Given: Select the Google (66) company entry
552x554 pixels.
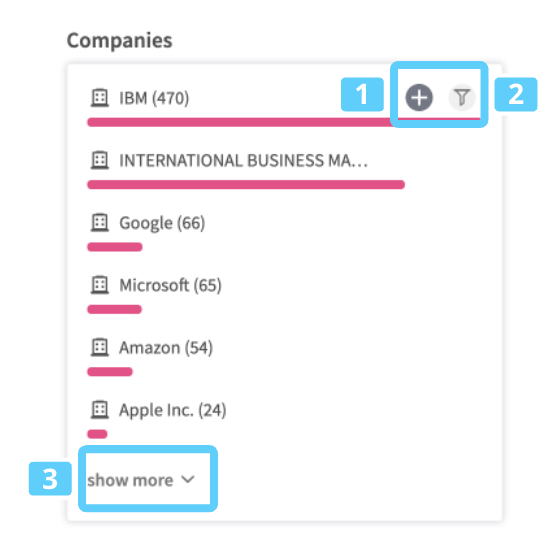Looking at the screenshot, I should pyautogui.click(x=162, y=223).
